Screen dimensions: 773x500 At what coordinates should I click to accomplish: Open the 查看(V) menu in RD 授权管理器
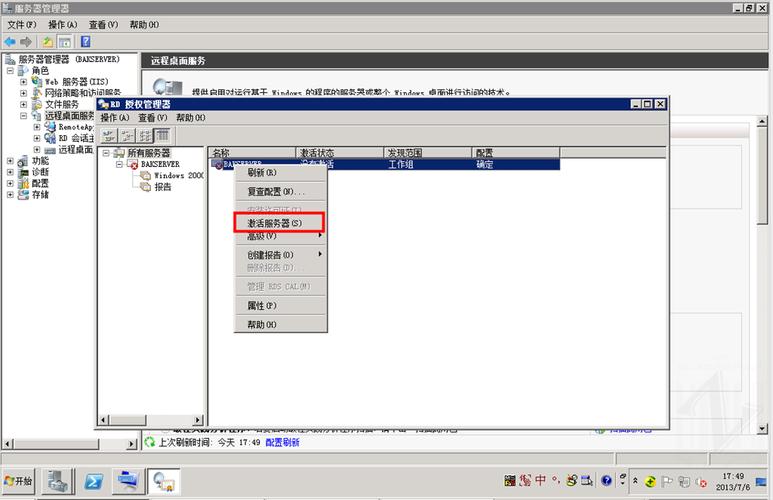[x=152, y=118]
